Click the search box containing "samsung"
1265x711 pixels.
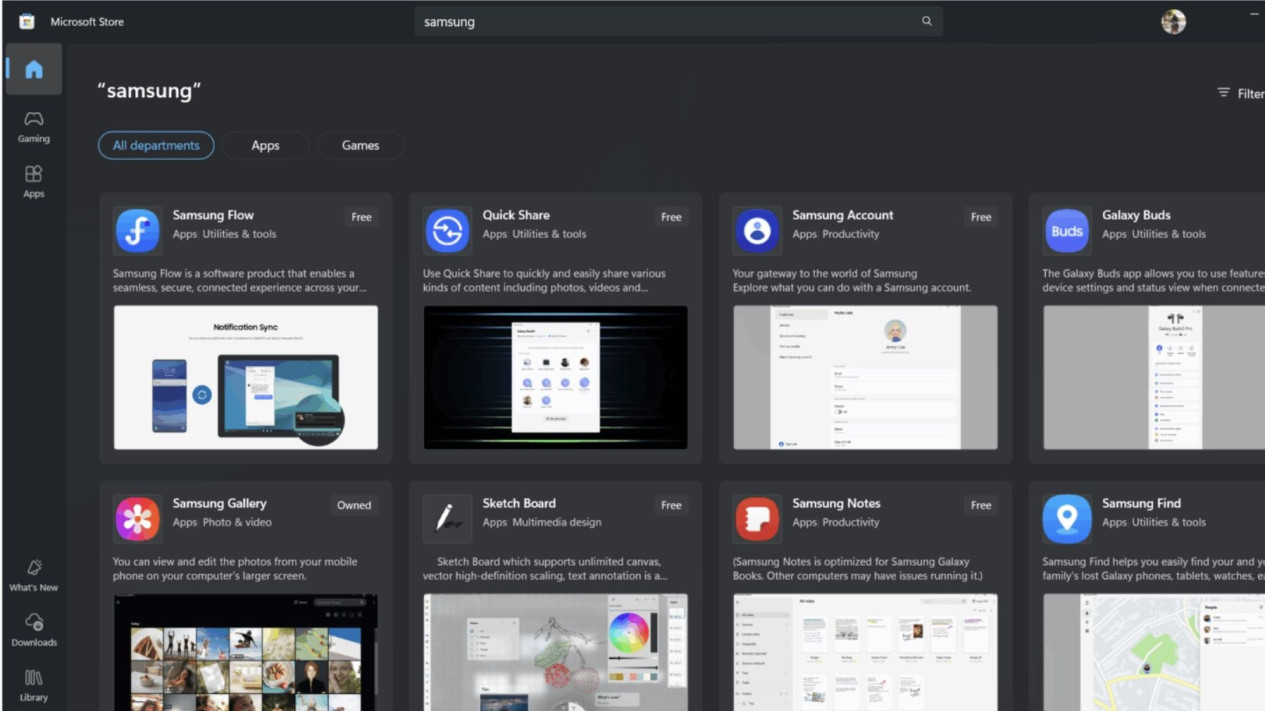678,21
